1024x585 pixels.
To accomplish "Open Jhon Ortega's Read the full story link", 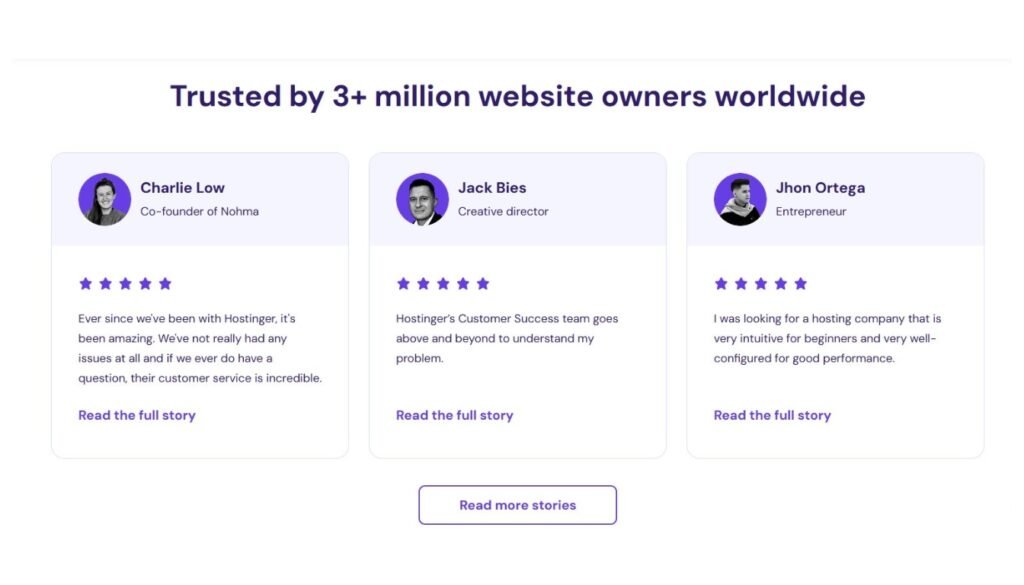I will (772, 415).
